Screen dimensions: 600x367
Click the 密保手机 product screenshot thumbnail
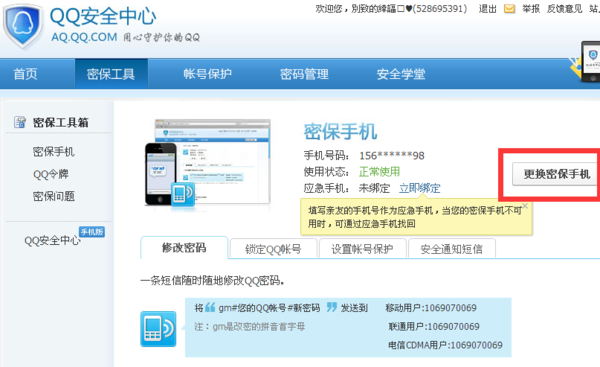[x=208, y=162]
